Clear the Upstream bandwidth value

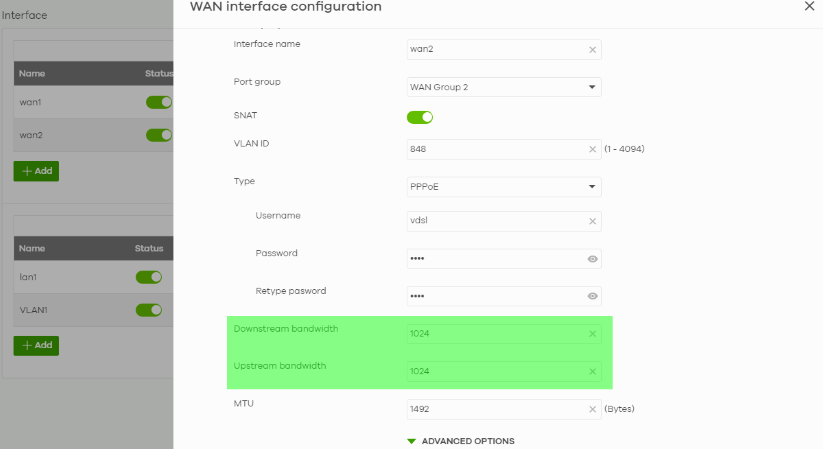[592, 372]
